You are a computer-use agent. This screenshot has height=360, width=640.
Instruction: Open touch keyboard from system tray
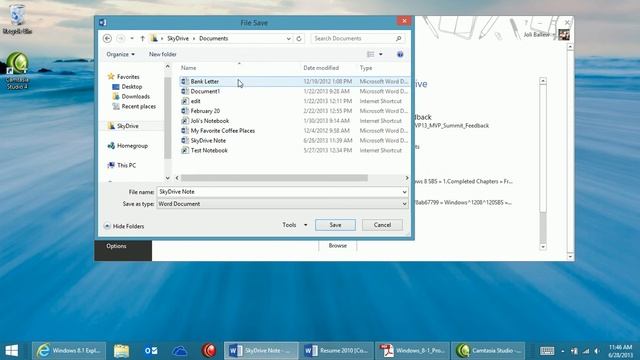[547, 351]
